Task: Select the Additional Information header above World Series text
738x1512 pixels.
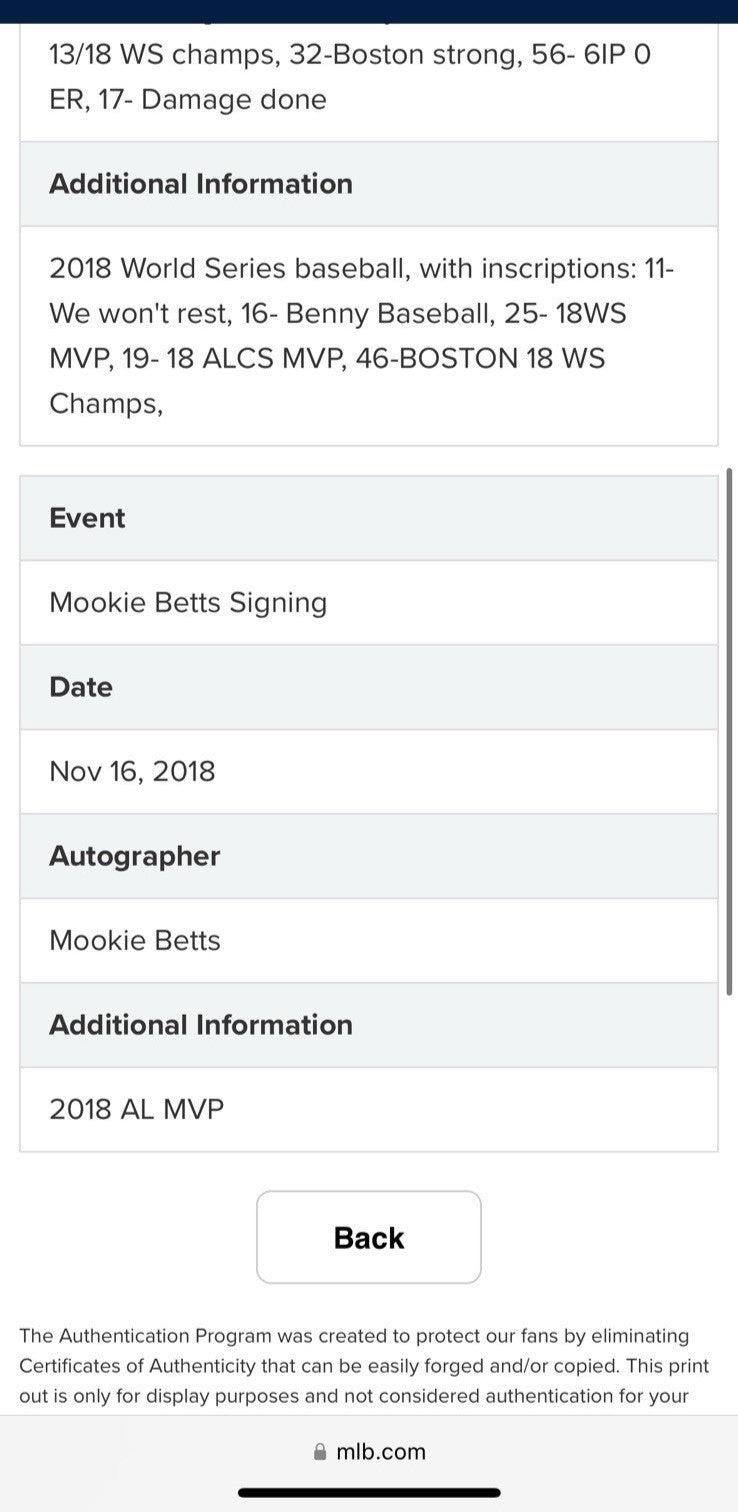Action: tap(368, 184)
